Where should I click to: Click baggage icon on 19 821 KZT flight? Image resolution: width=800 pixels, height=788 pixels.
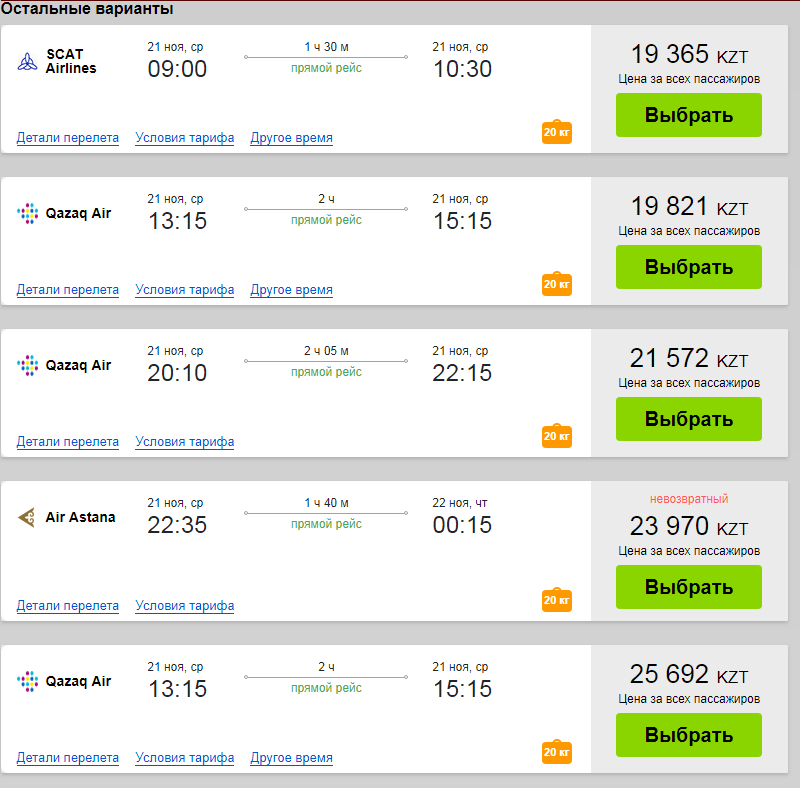point(557,283)
